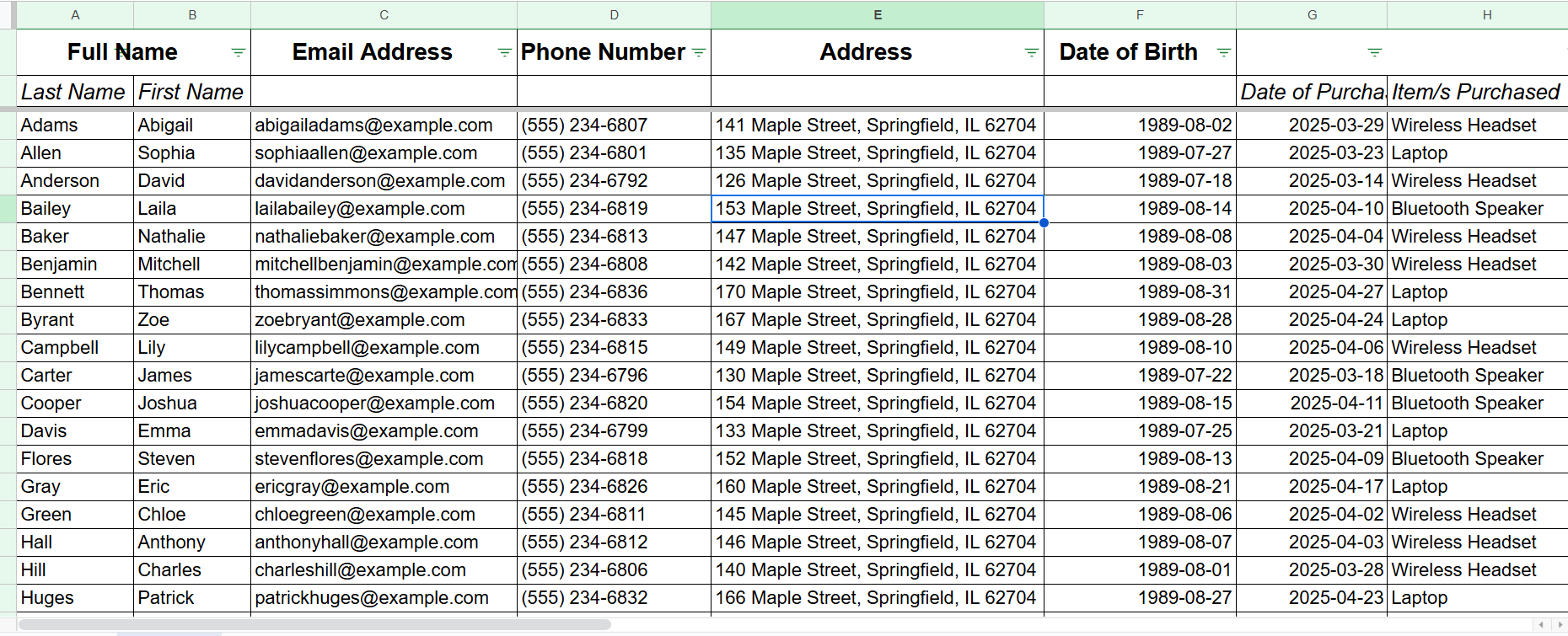Expand the Date of Birth filter

1224,53
